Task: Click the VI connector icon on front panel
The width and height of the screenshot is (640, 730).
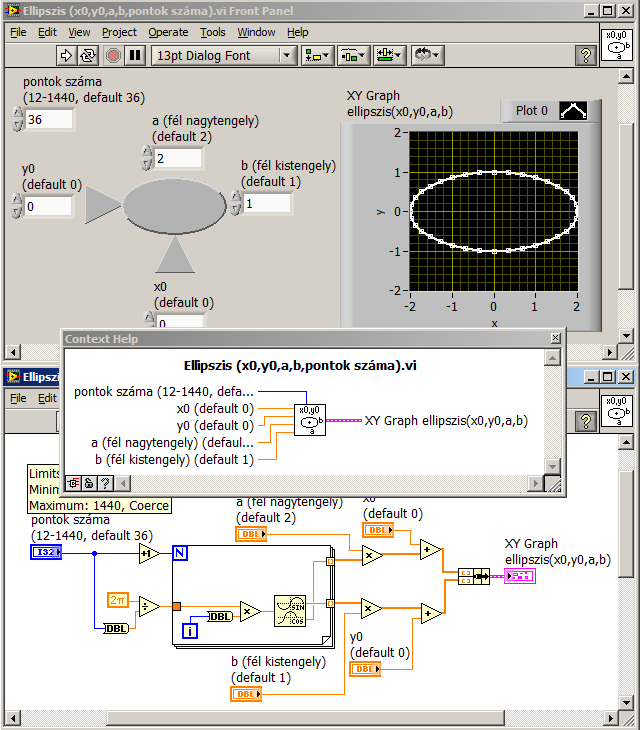Action: (617, 45)
